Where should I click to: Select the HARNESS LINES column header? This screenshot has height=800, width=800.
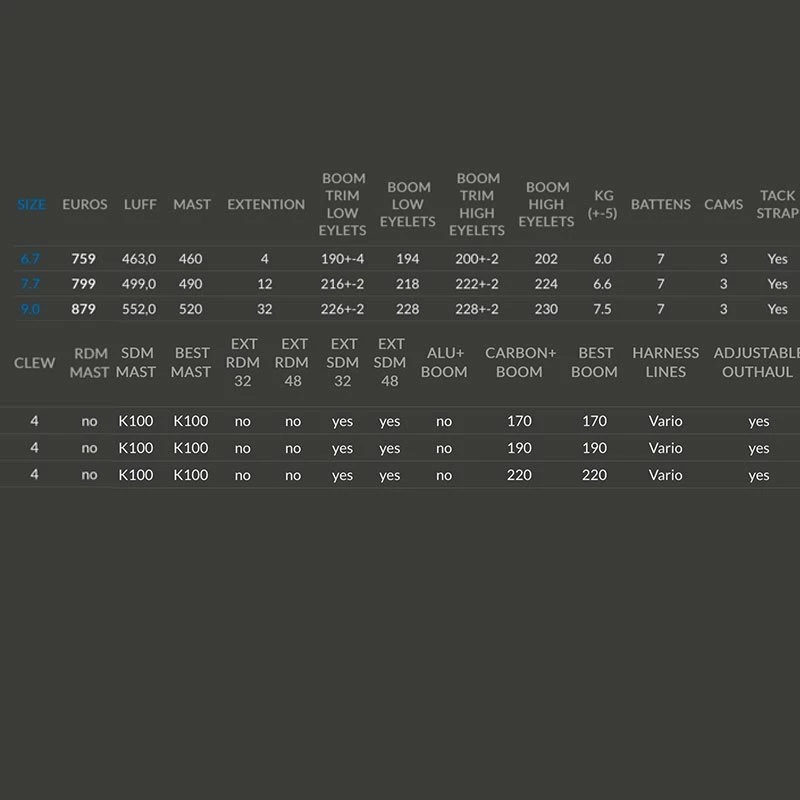point(665,363)
